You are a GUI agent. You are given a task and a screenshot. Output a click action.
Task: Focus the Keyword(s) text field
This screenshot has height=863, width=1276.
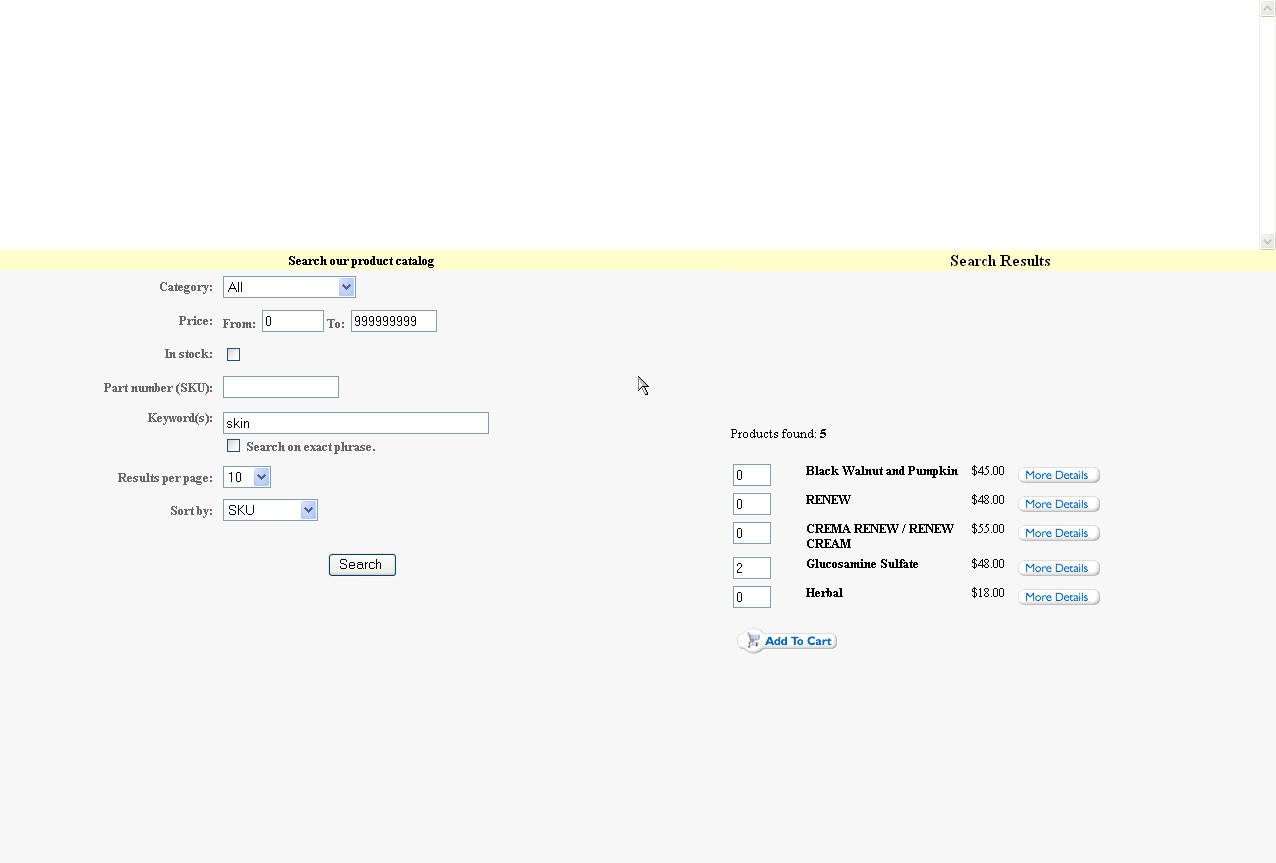click(x=355, y=423)
